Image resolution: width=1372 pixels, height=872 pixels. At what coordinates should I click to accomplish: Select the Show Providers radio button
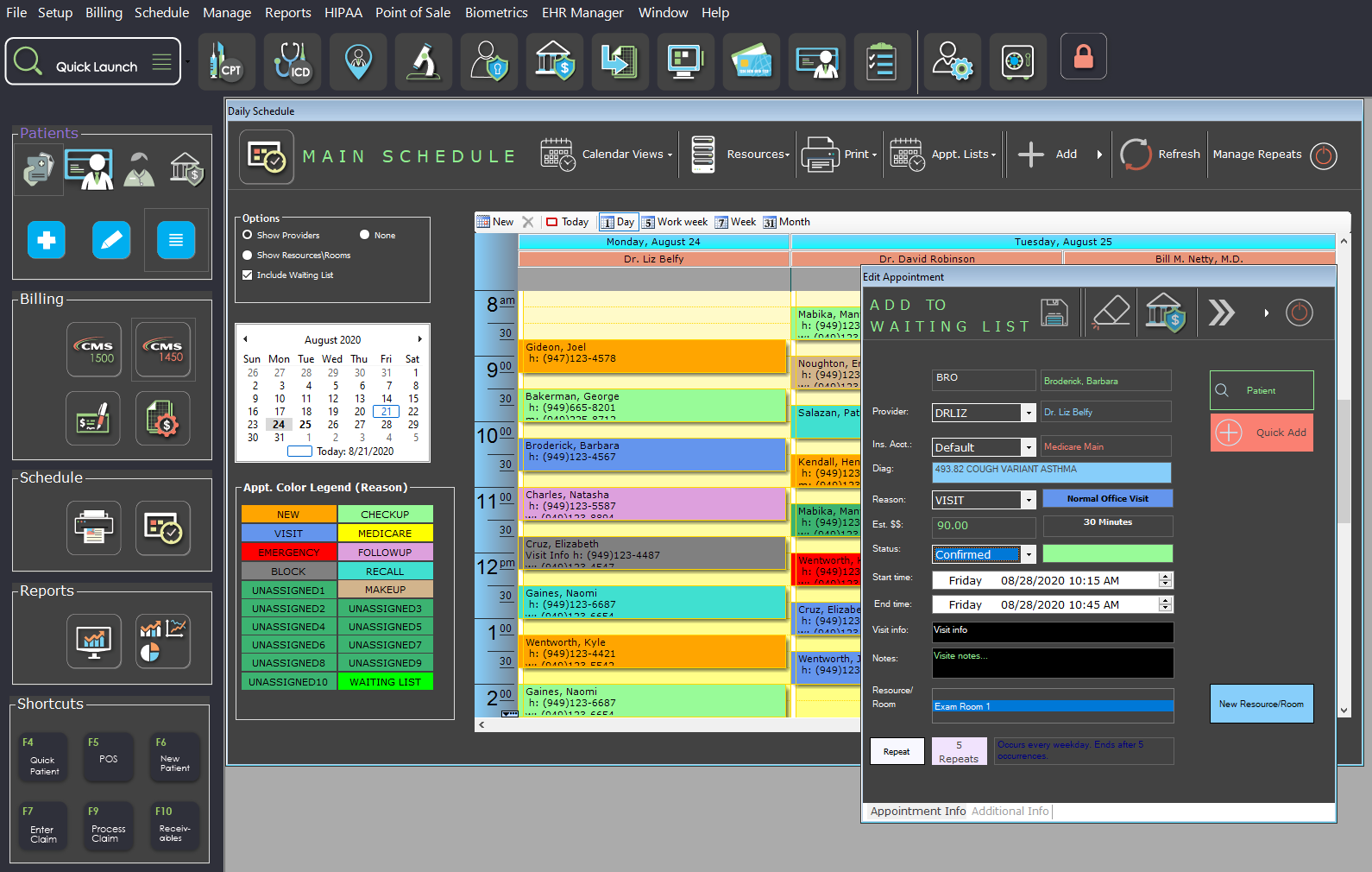pyautogui.click(x=247, y=235)
